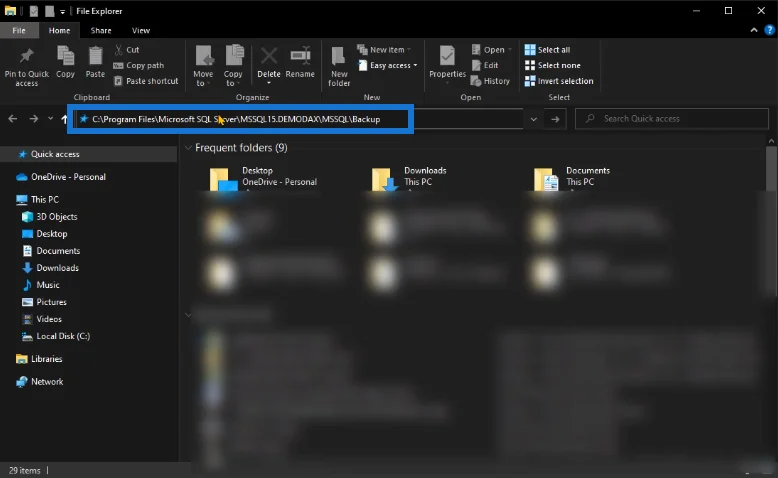Switch to the View tab
778x478 pixels.
pos(141,30)
